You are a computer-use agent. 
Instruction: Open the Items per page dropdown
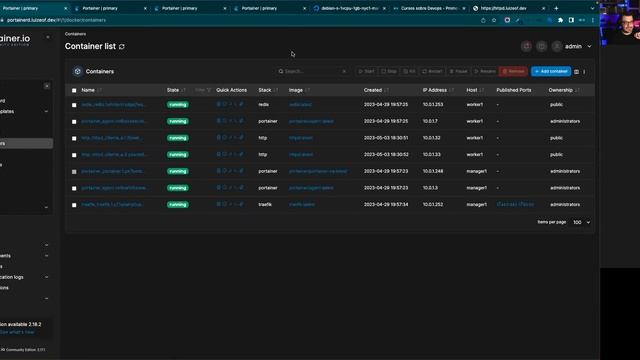tap(582, 222)
